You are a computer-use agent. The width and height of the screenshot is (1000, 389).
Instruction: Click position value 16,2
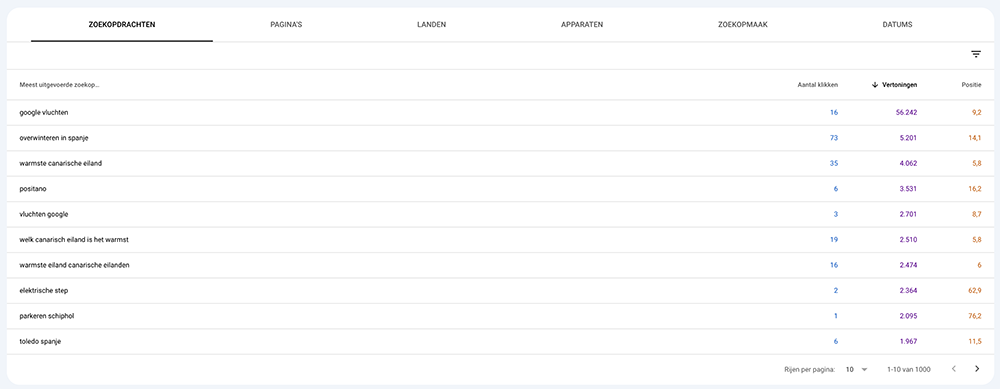(x=975, y=189)
